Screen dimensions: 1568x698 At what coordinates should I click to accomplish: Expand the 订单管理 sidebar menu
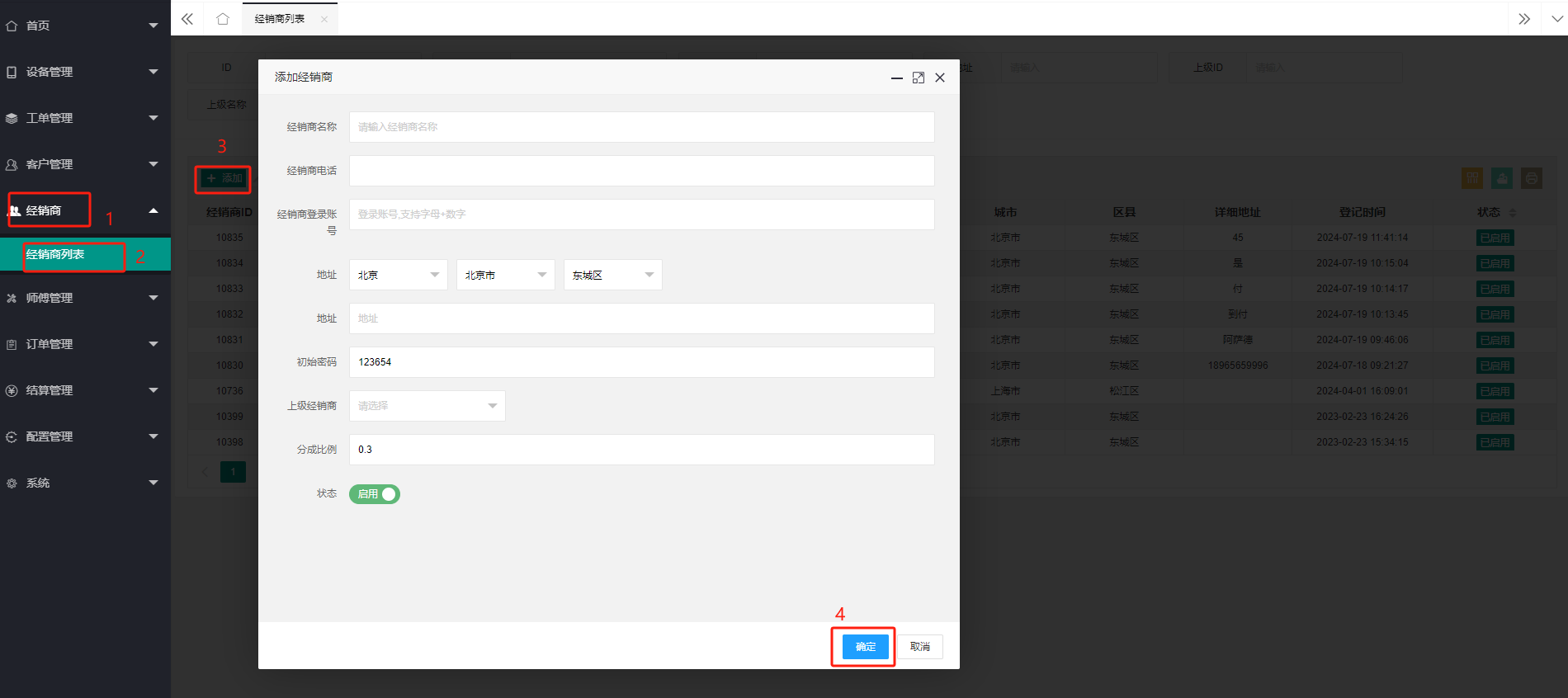coord(85,344)
